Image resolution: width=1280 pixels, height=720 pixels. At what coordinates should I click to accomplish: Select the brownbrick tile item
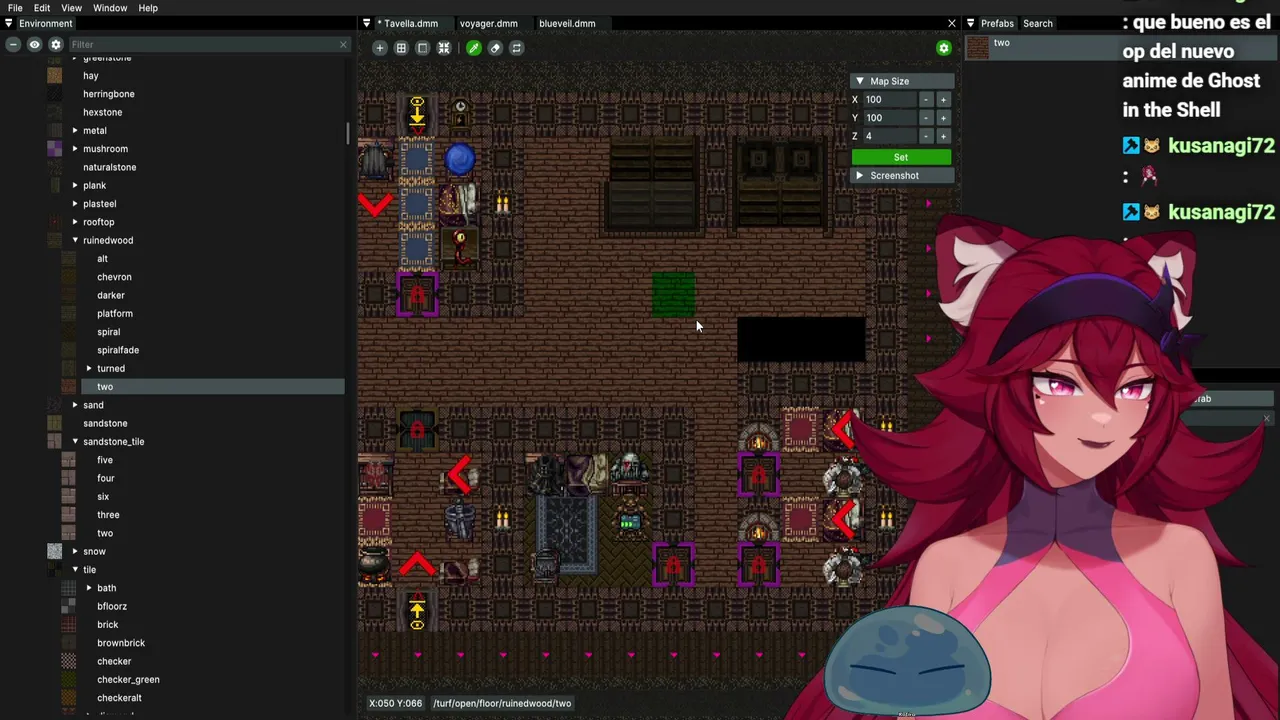pyautogui.click(x=121, y=643)
